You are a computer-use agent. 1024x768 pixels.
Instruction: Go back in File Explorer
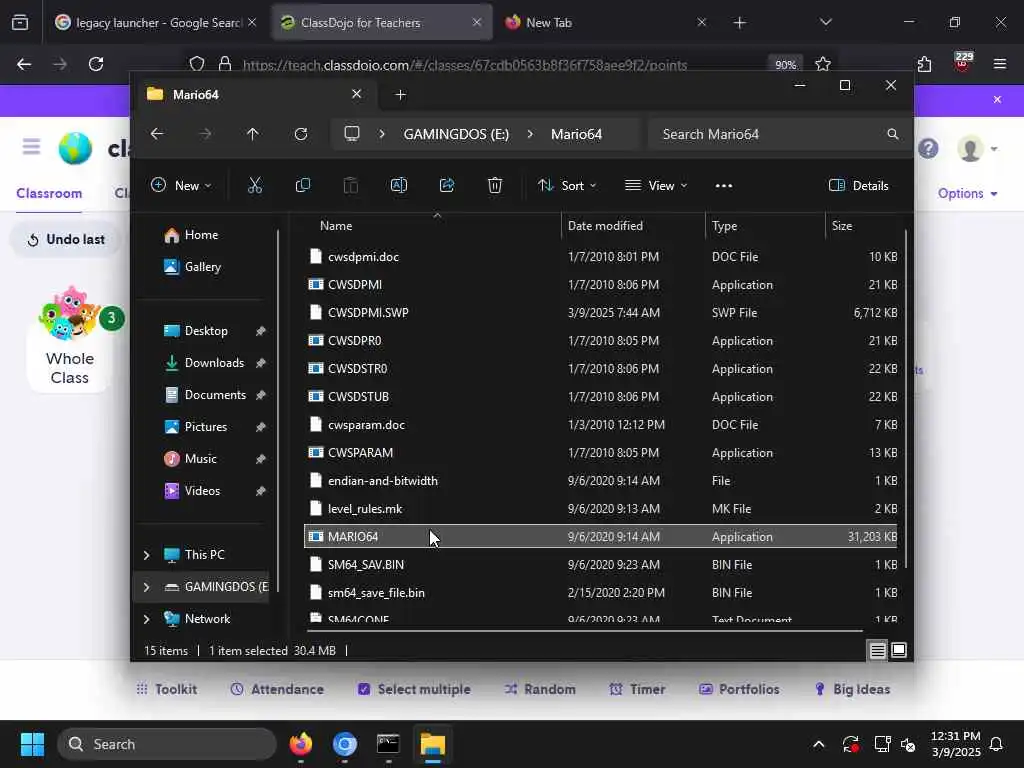pyautogui.click(x=157, y=134)
